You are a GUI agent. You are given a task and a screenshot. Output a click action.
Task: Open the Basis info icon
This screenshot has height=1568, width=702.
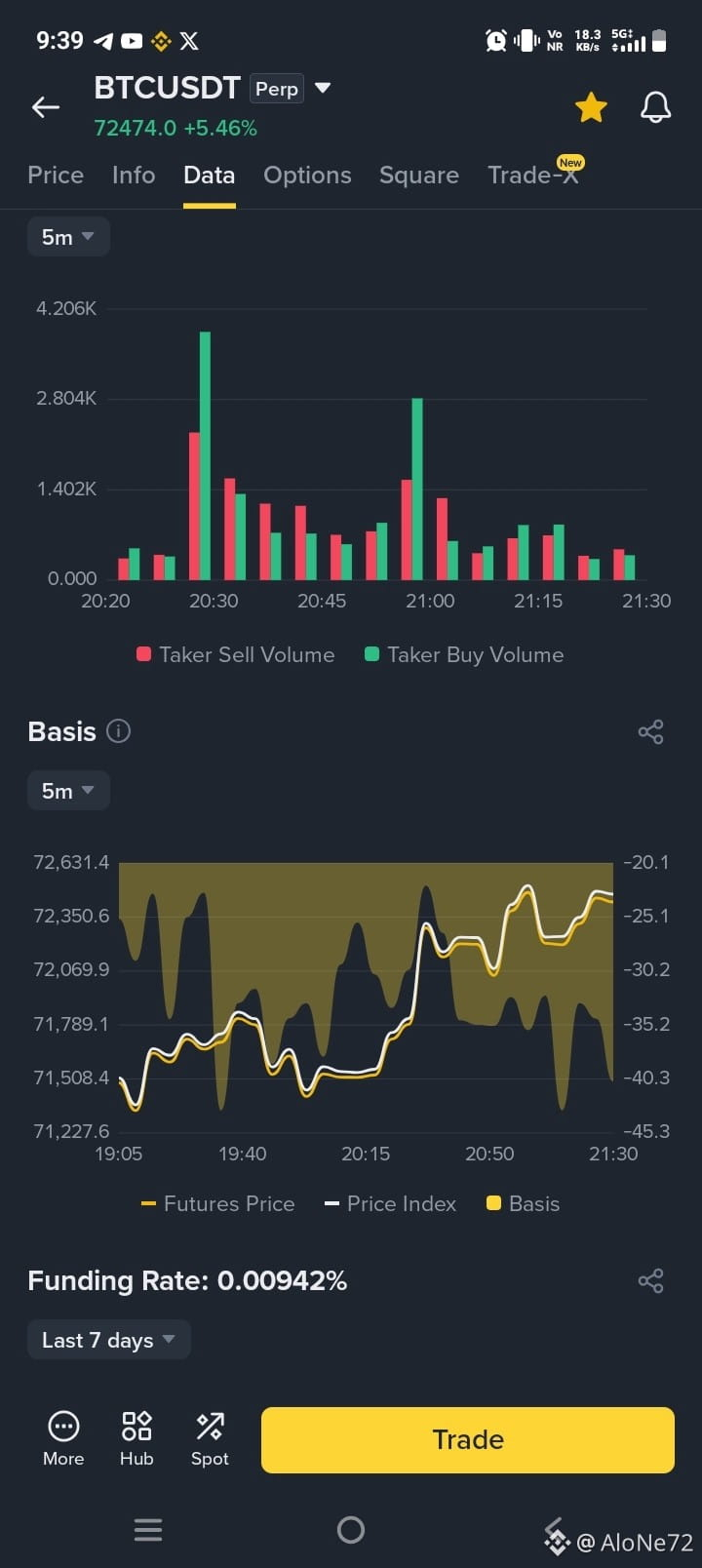(118, 731)
